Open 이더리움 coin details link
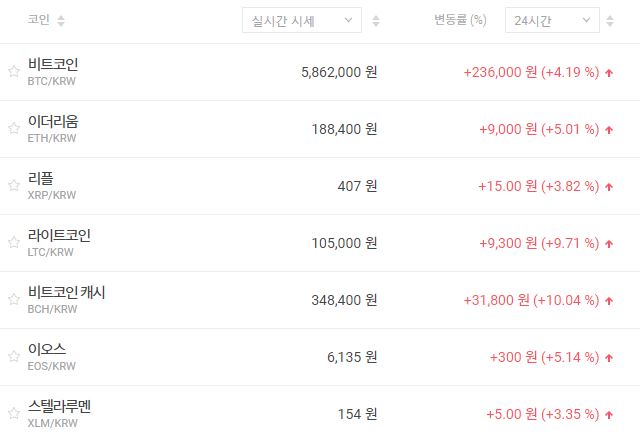The image size is (640, 440). point(53,122)
